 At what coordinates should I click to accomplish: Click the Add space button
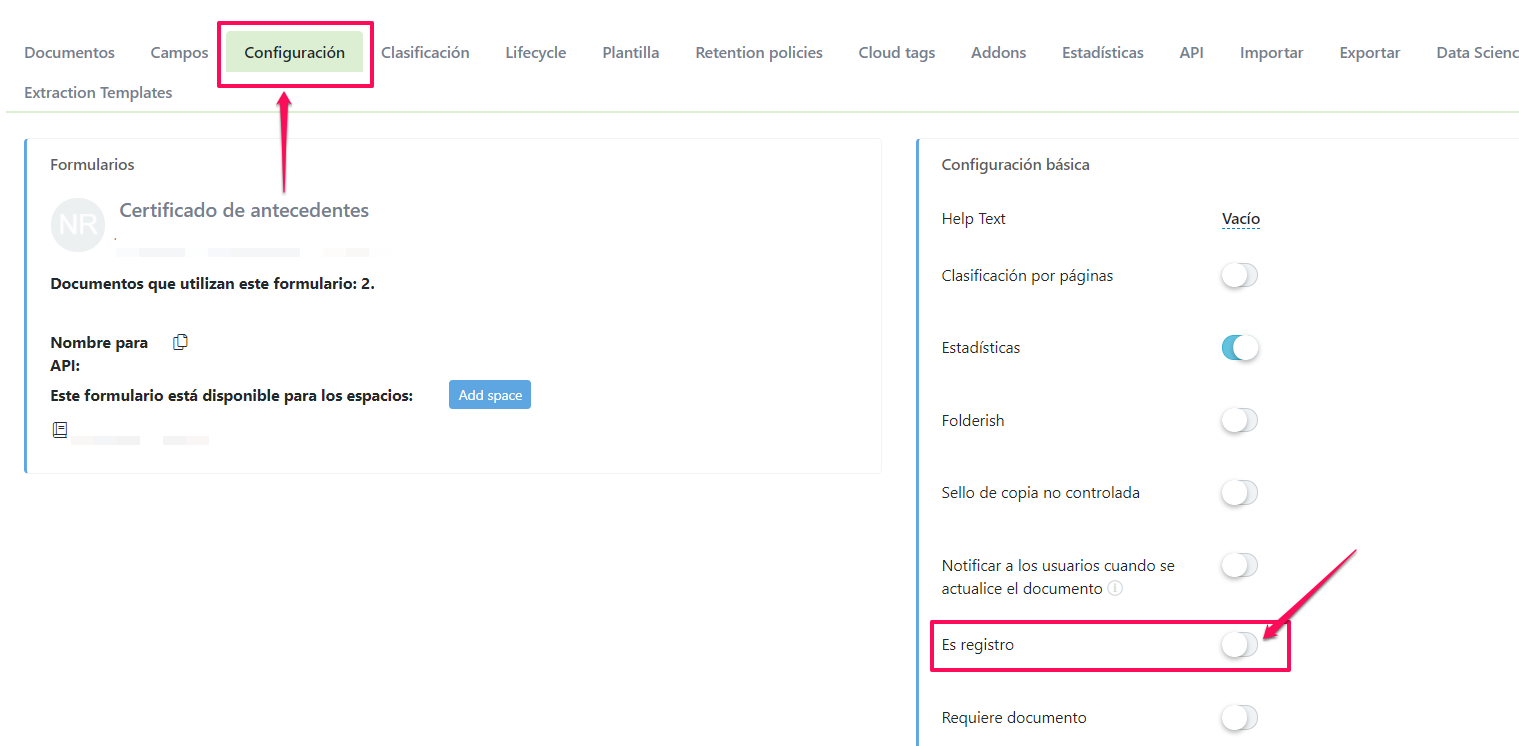(x=489, y=395)
